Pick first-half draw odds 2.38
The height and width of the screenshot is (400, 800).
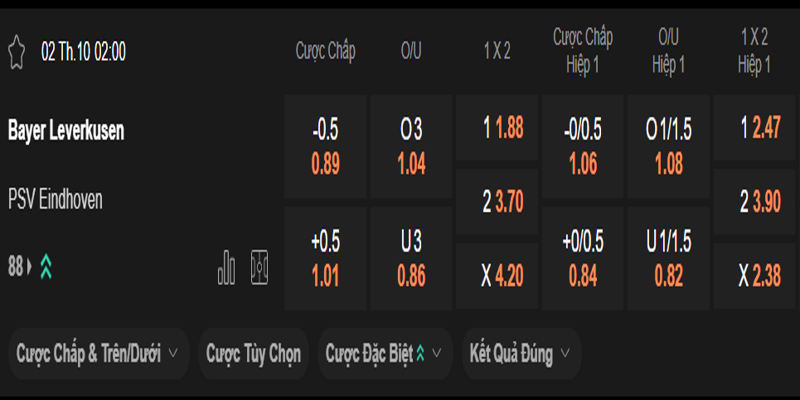click(753, 275)
